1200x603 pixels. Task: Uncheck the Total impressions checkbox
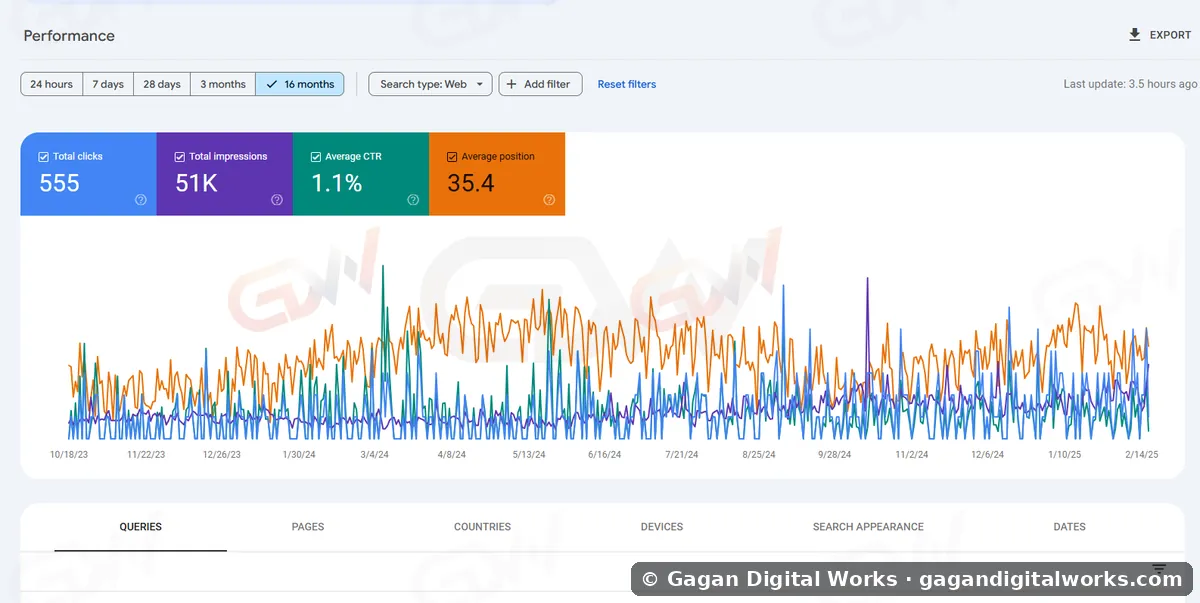tap(180, 157)
